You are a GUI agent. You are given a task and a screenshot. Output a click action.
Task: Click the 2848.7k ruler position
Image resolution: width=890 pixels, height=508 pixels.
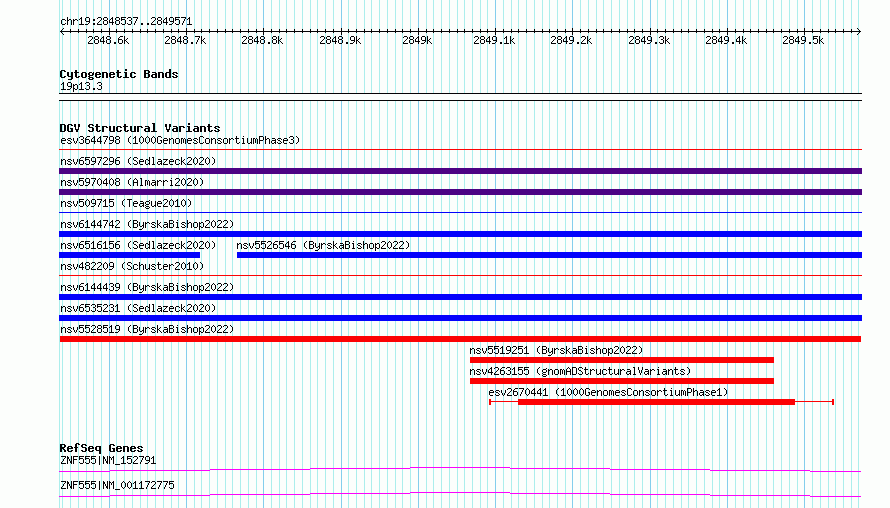tap(185, 40)
